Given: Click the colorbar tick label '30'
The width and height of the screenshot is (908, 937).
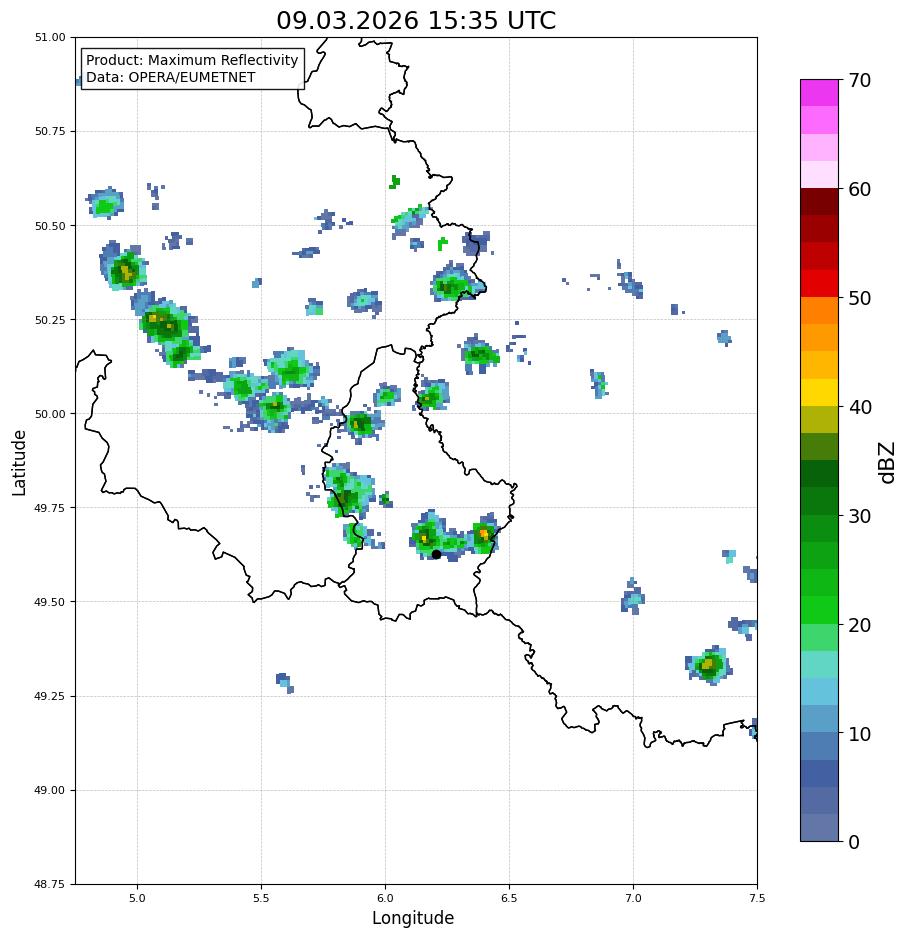Looking at the screenshot, I should point(860,516).
